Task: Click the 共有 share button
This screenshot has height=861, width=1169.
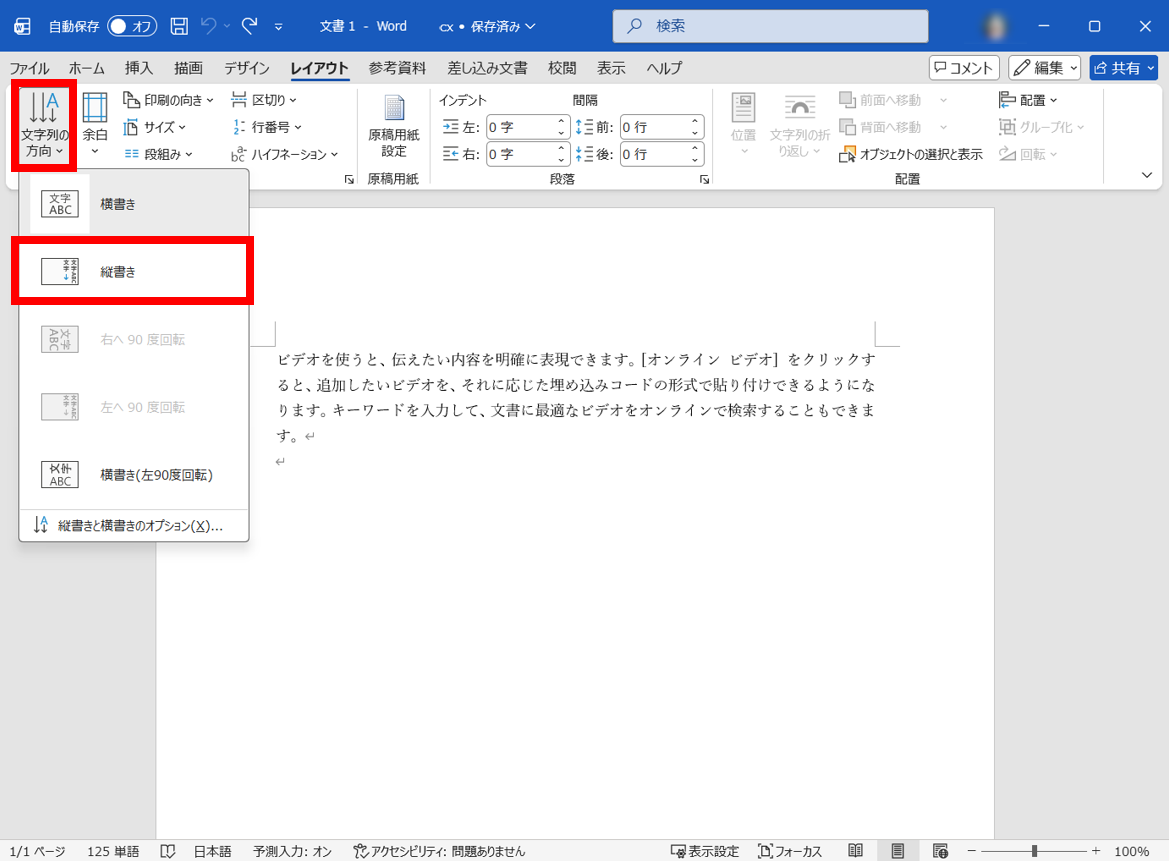Action: [x=1123, y=68]
